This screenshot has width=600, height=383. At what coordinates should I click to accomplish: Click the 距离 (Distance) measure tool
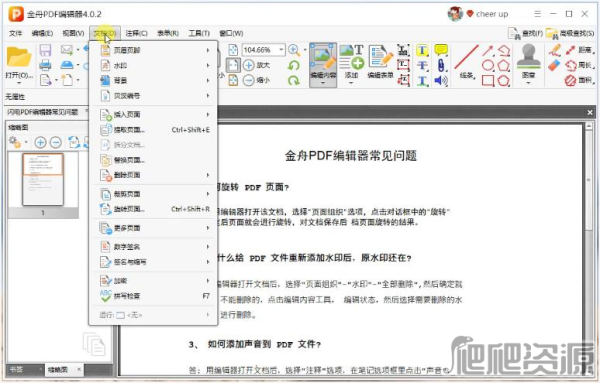(579, 50)
